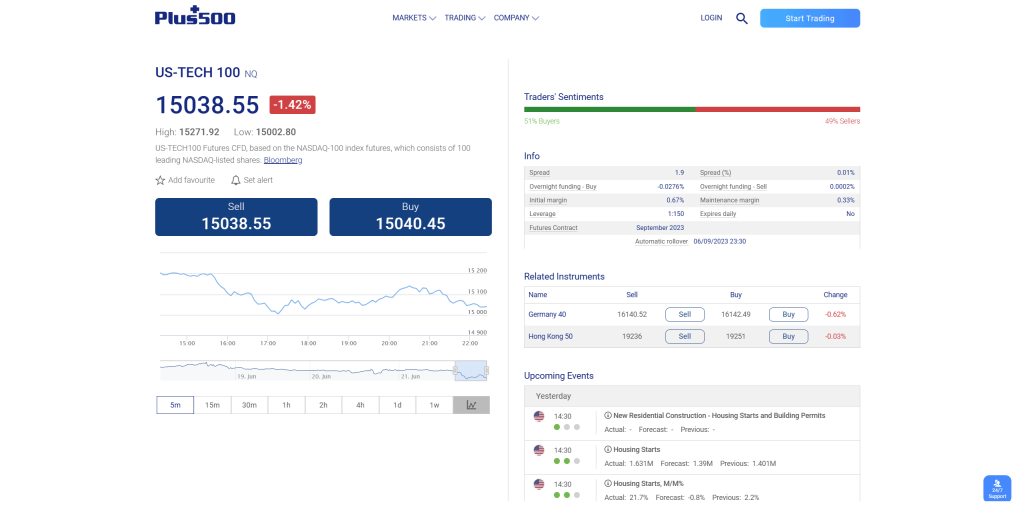Click the Initial margin label
This screenshot has width=1015, height=512.
pyautogui.click(x=548, y=200)
